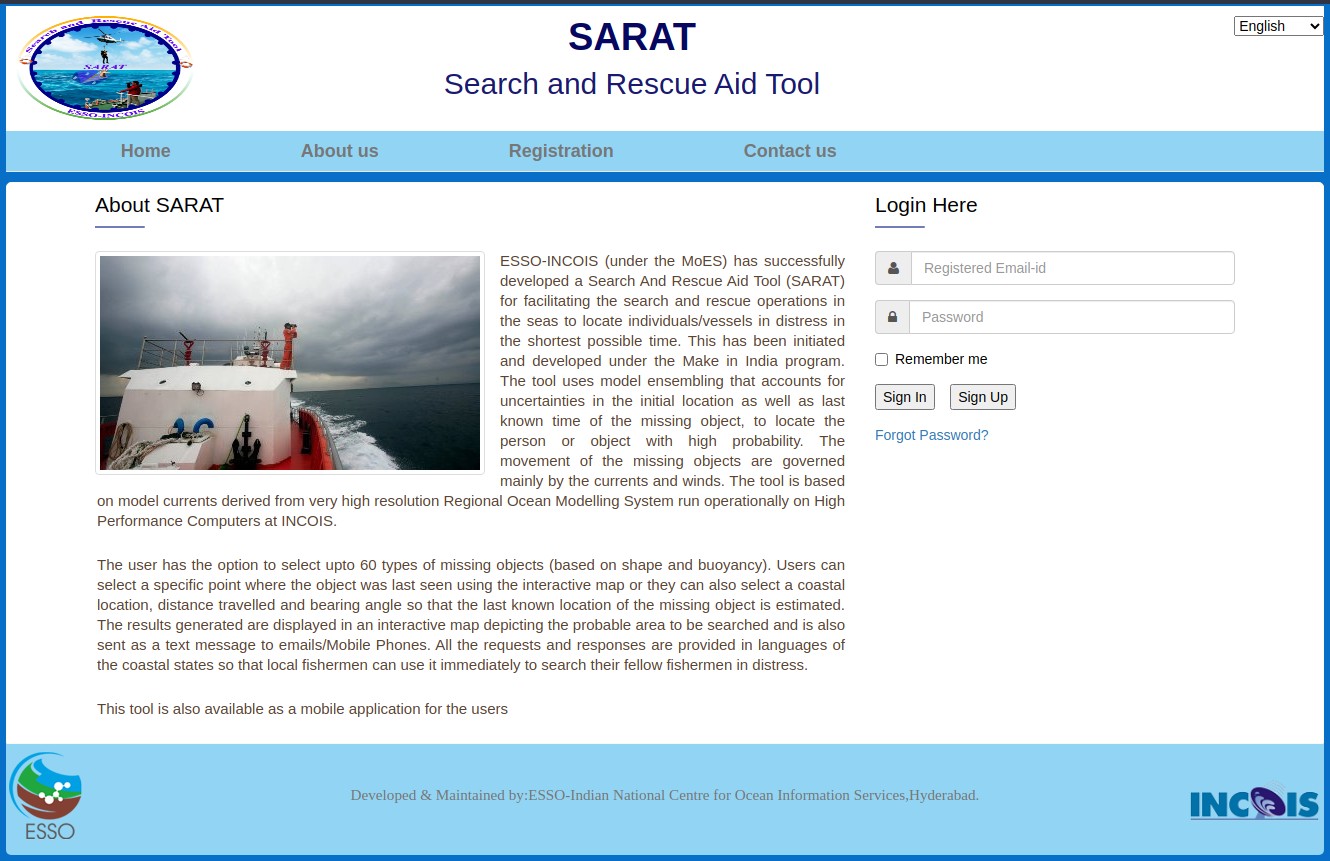Open the Contact us menu item

coord(789,151)
